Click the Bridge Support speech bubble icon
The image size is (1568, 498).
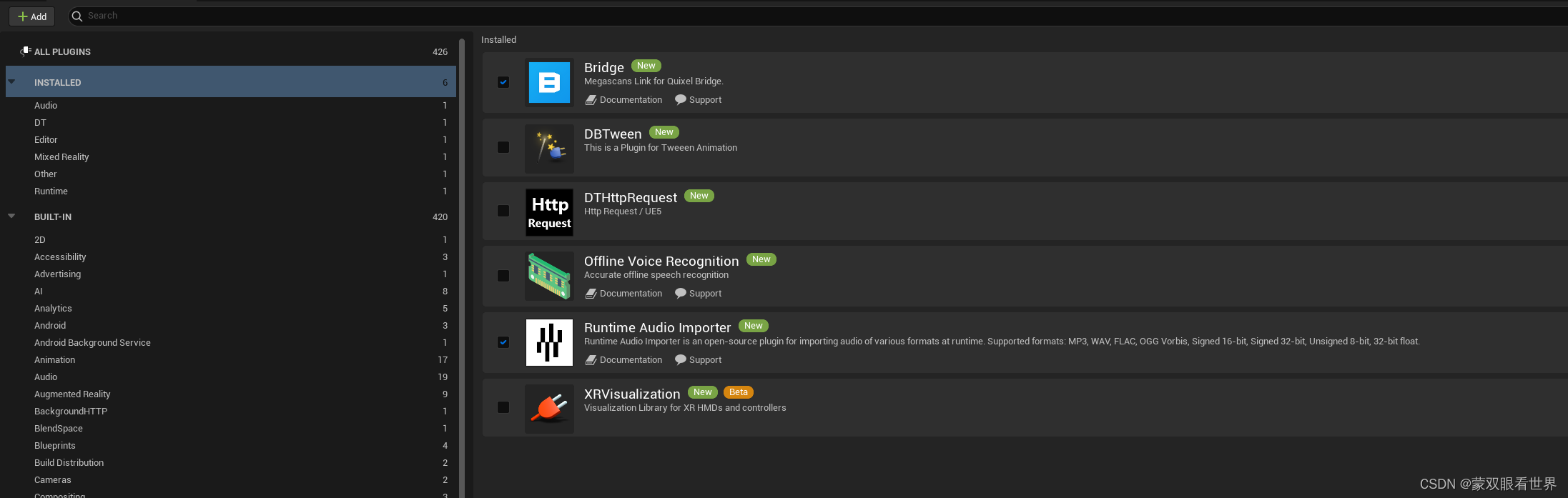[x=680, y=100]
